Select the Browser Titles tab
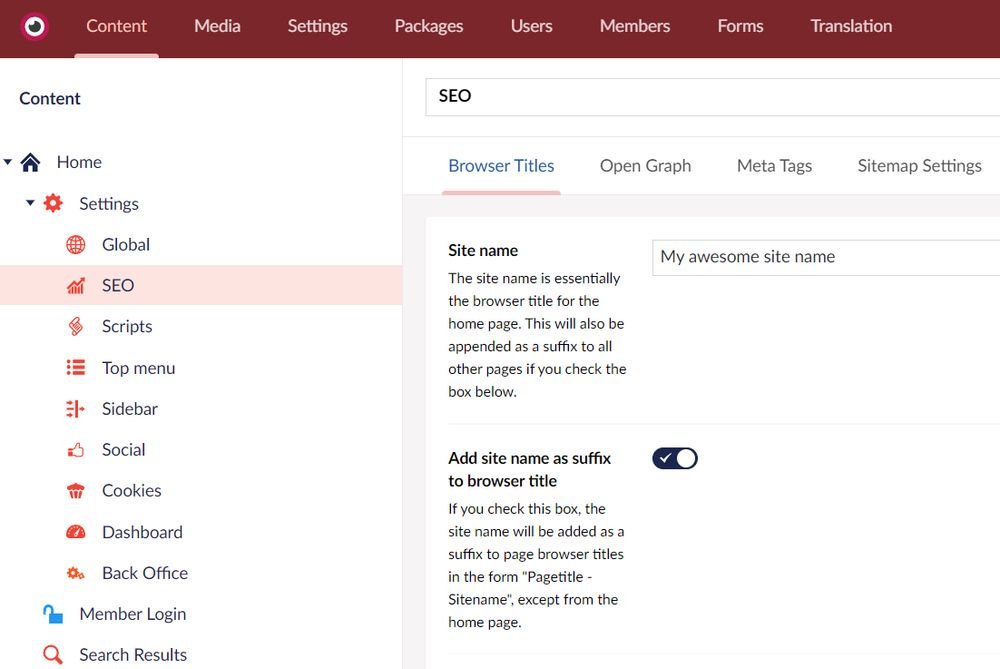1000x669 pixels. point(501,166)
